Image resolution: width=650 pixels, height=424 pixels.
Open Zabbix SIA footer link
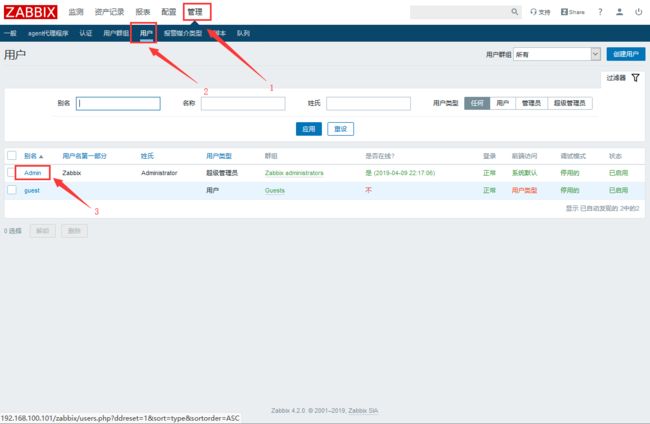point(363,411)
